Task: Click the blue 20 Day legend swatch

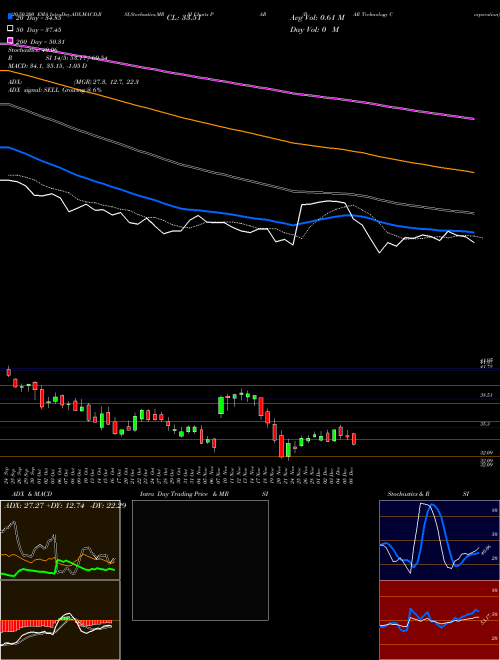Action: pos(10,17)
